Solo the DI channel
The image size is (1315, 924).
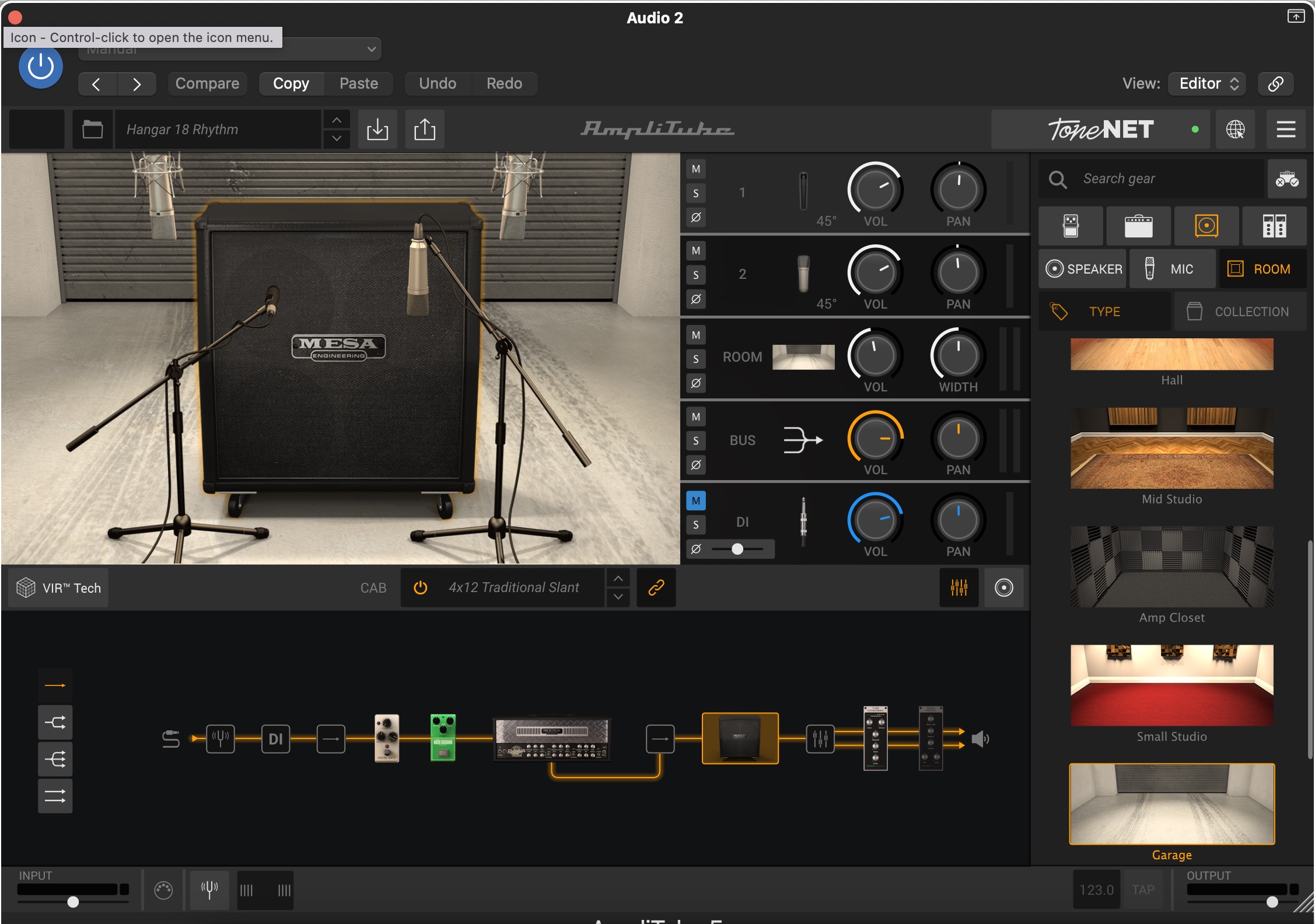695,524
